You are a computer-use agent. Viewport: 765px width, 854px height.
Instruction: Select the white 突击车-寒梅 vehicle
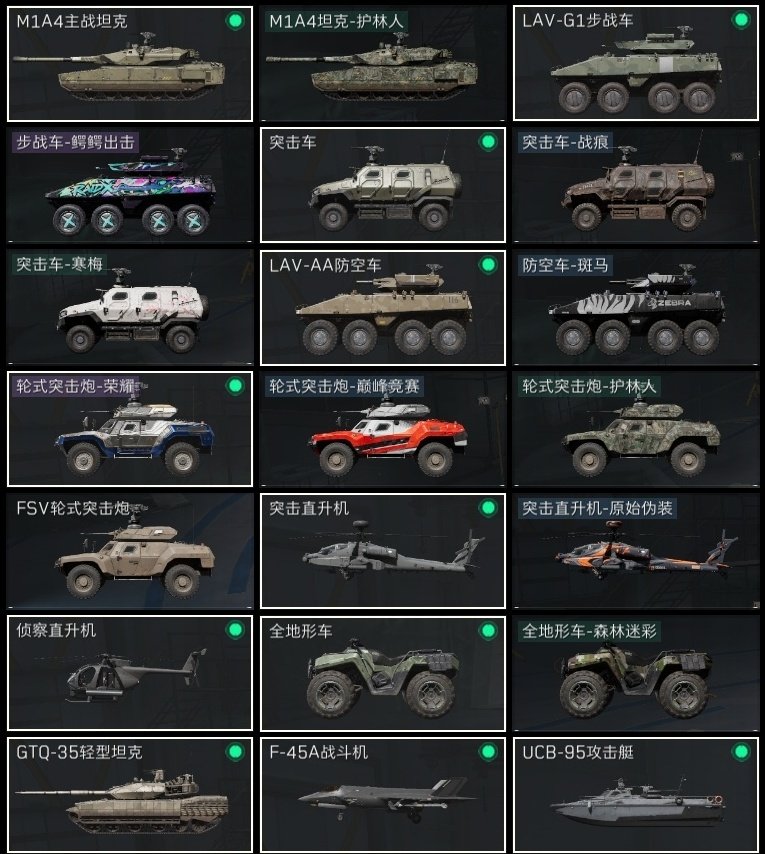tap(130, 308)
